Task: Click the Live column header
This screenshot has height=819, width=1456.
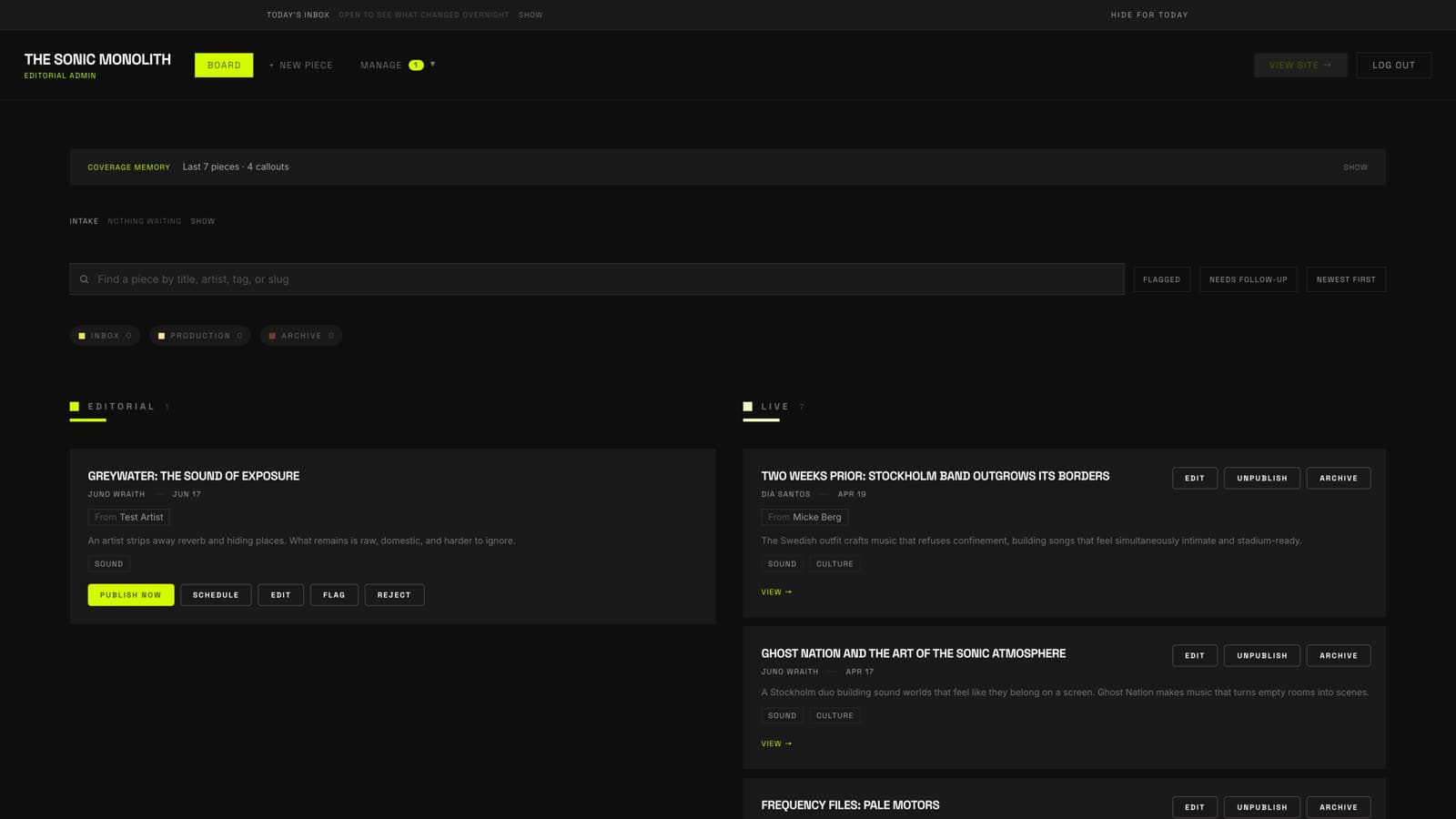Action: point(774,407)
